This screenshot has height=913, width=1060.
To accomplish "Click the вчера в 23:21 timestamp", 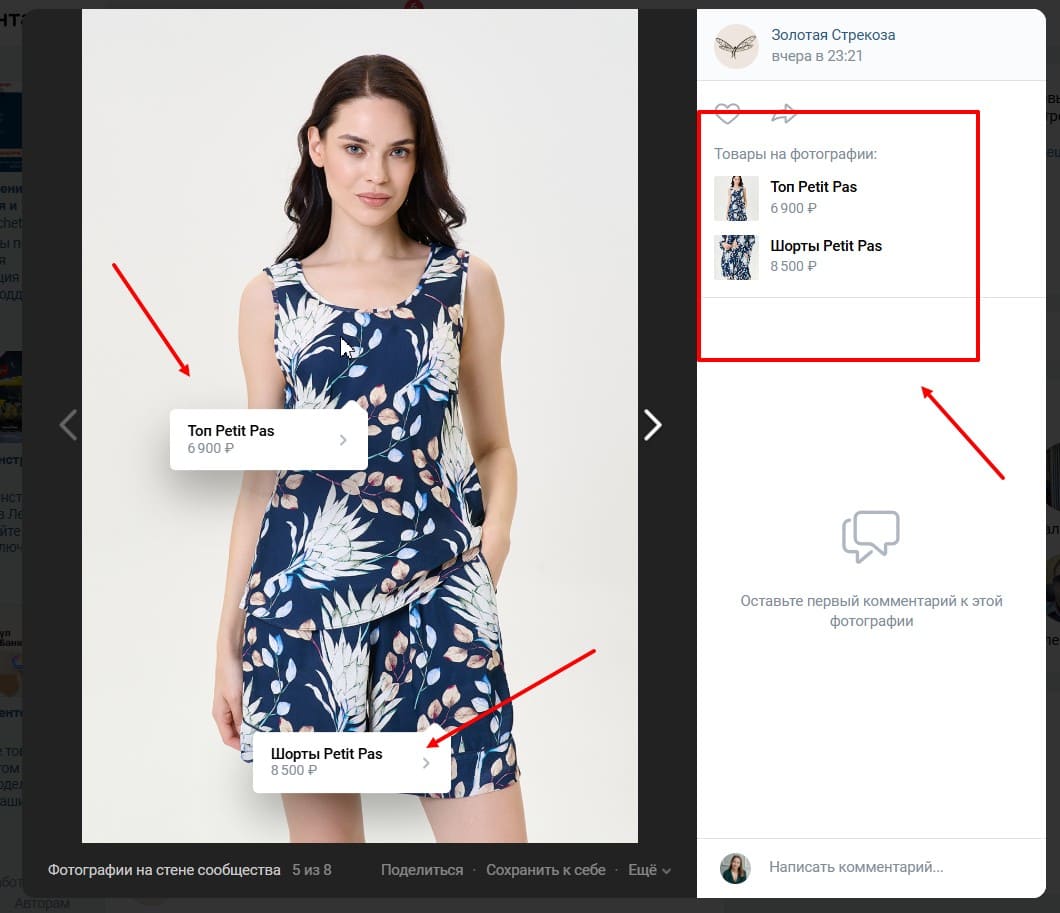I will (x=817, y=56).
